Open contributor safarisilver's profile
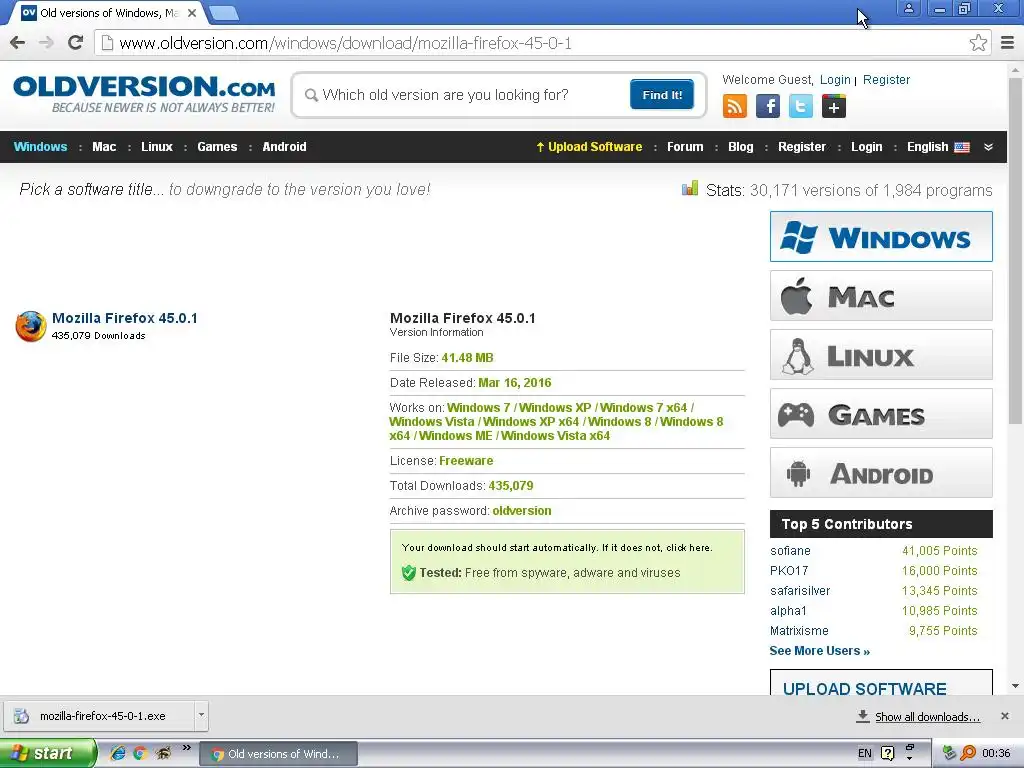This screenshot has height=768, width=1024. [800, 591]
